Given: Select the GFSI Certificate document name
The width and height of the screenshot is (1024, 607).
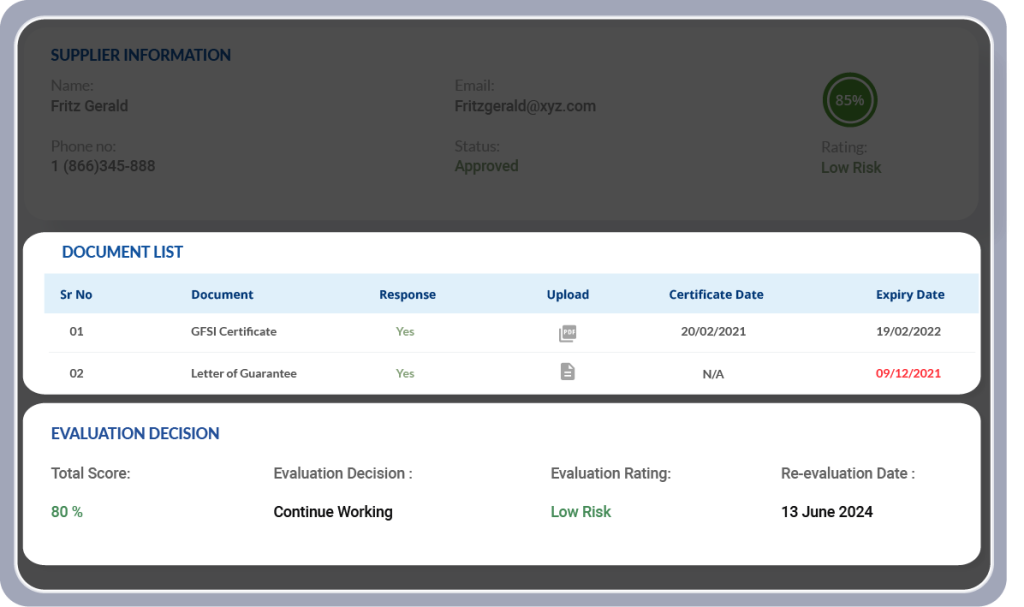Looking at the screenshot, I should click(233, 332).
